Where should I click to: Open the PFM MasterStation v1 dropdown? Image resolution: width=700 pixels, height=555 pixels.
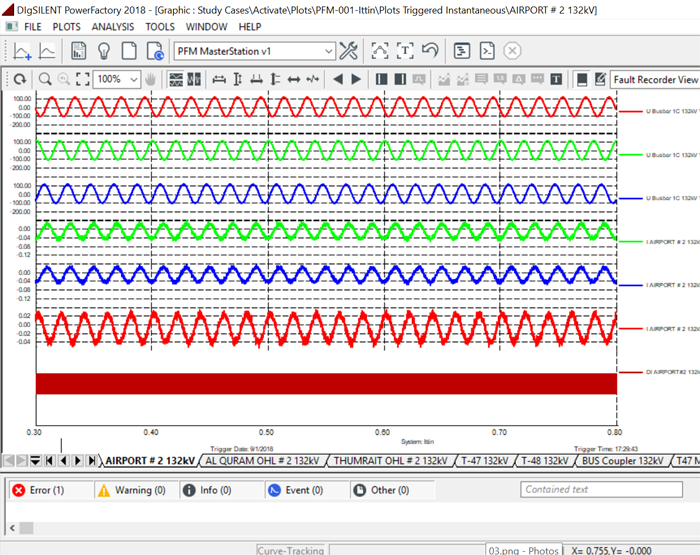[x=329, y=51]
